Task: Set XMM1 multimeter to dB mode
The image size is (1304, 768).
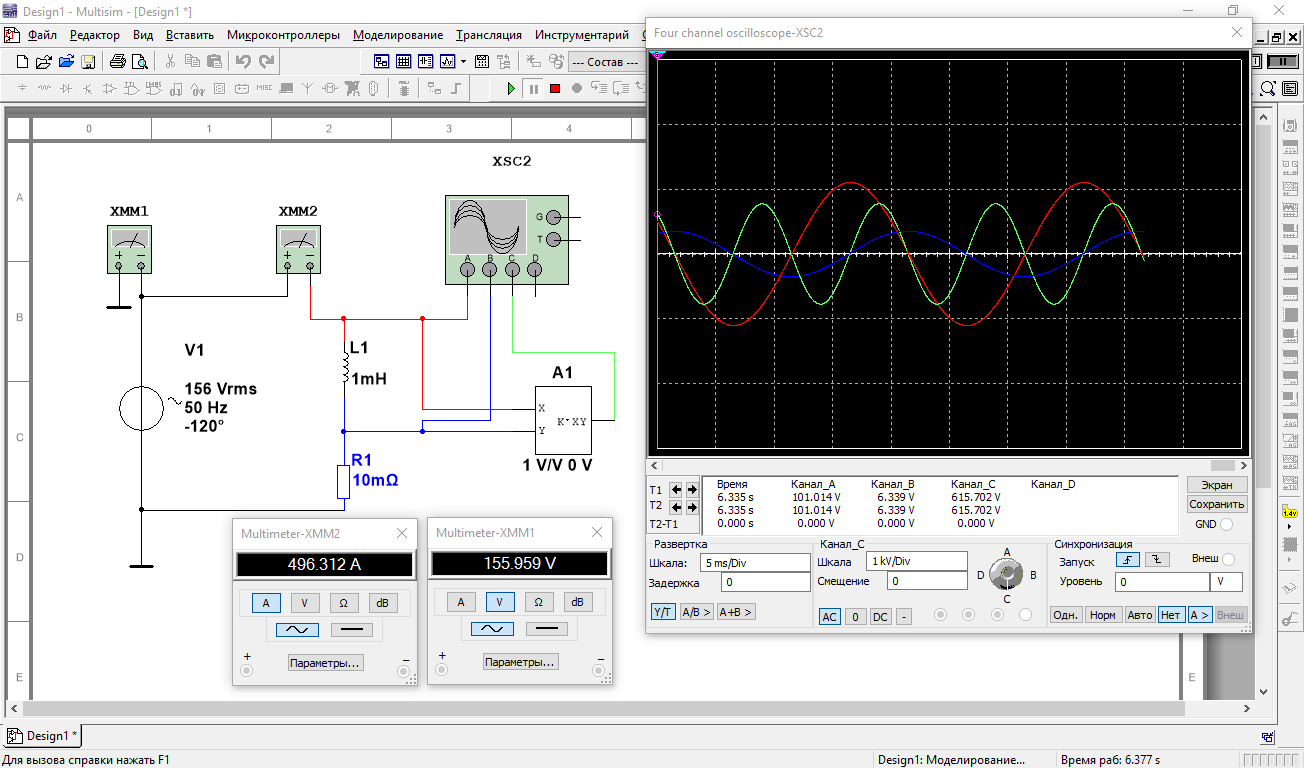Action: 577,602
